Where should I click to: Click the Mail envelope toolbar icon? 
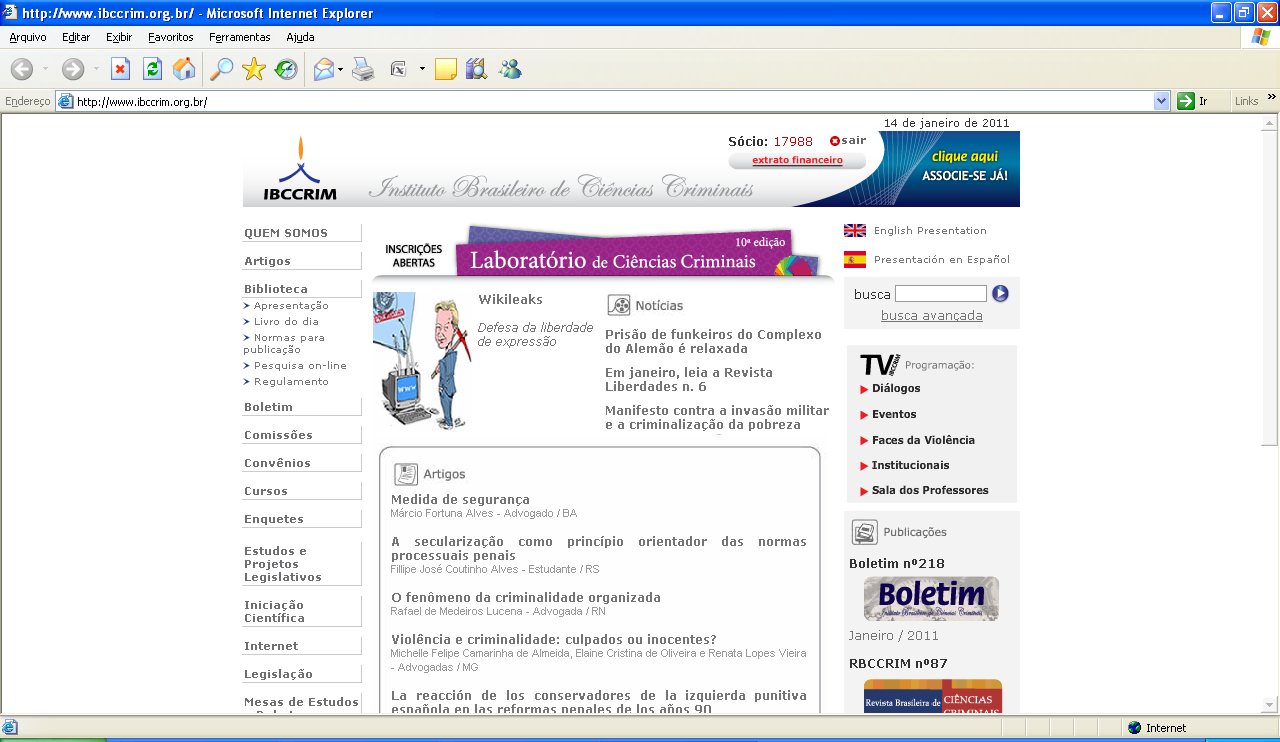[x=323, y=69]
